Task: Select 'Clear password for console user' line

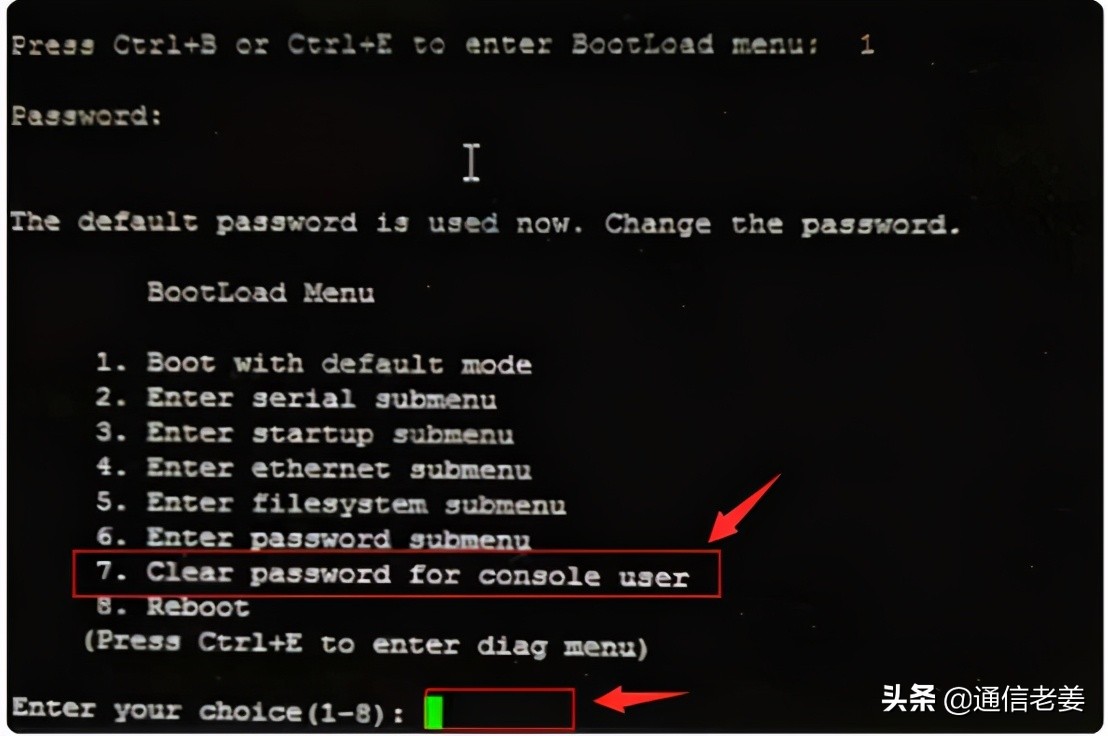Action: click(x=392, y=574)
